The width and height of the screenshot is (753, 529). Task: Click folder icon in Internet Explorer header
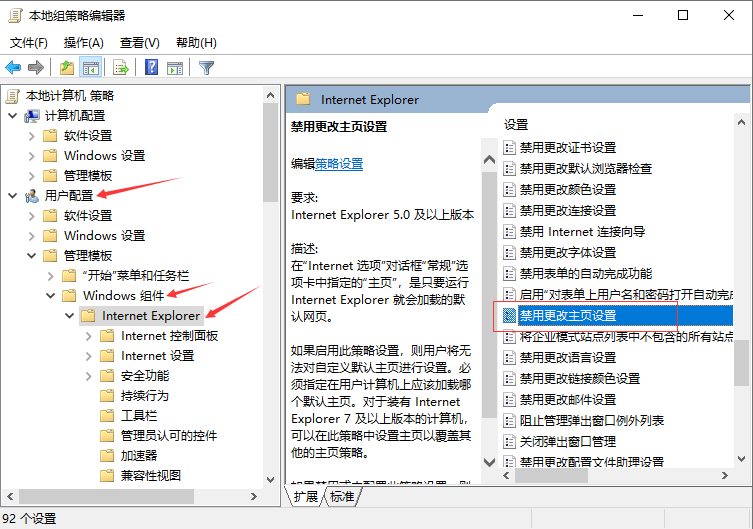303,99
